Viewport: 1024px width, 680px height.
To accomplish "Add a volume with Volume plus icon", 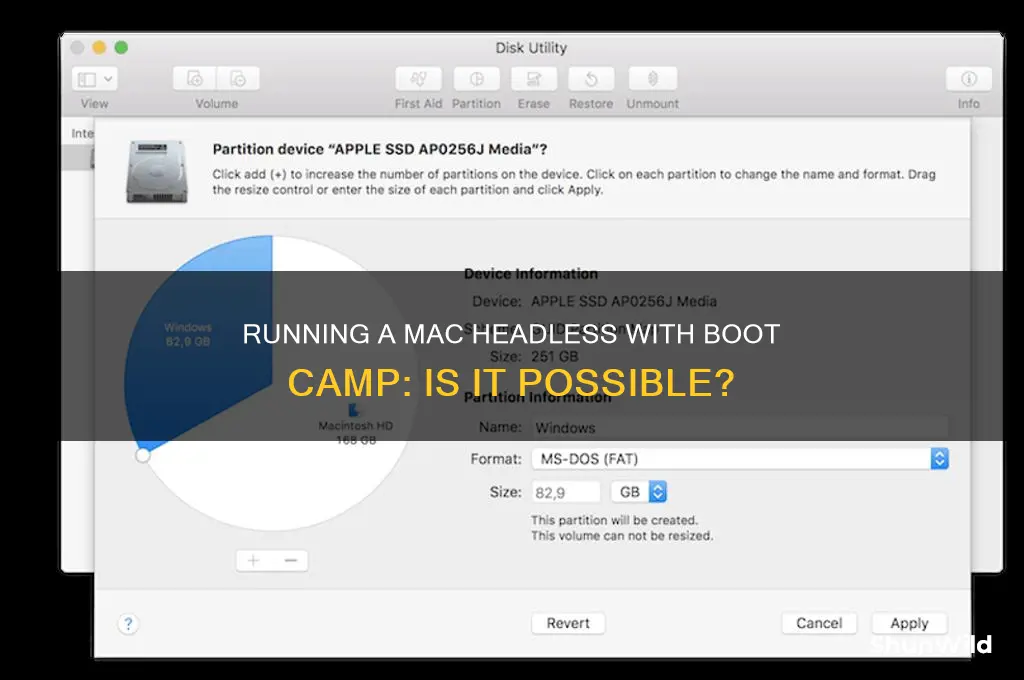I will (195, 79).
